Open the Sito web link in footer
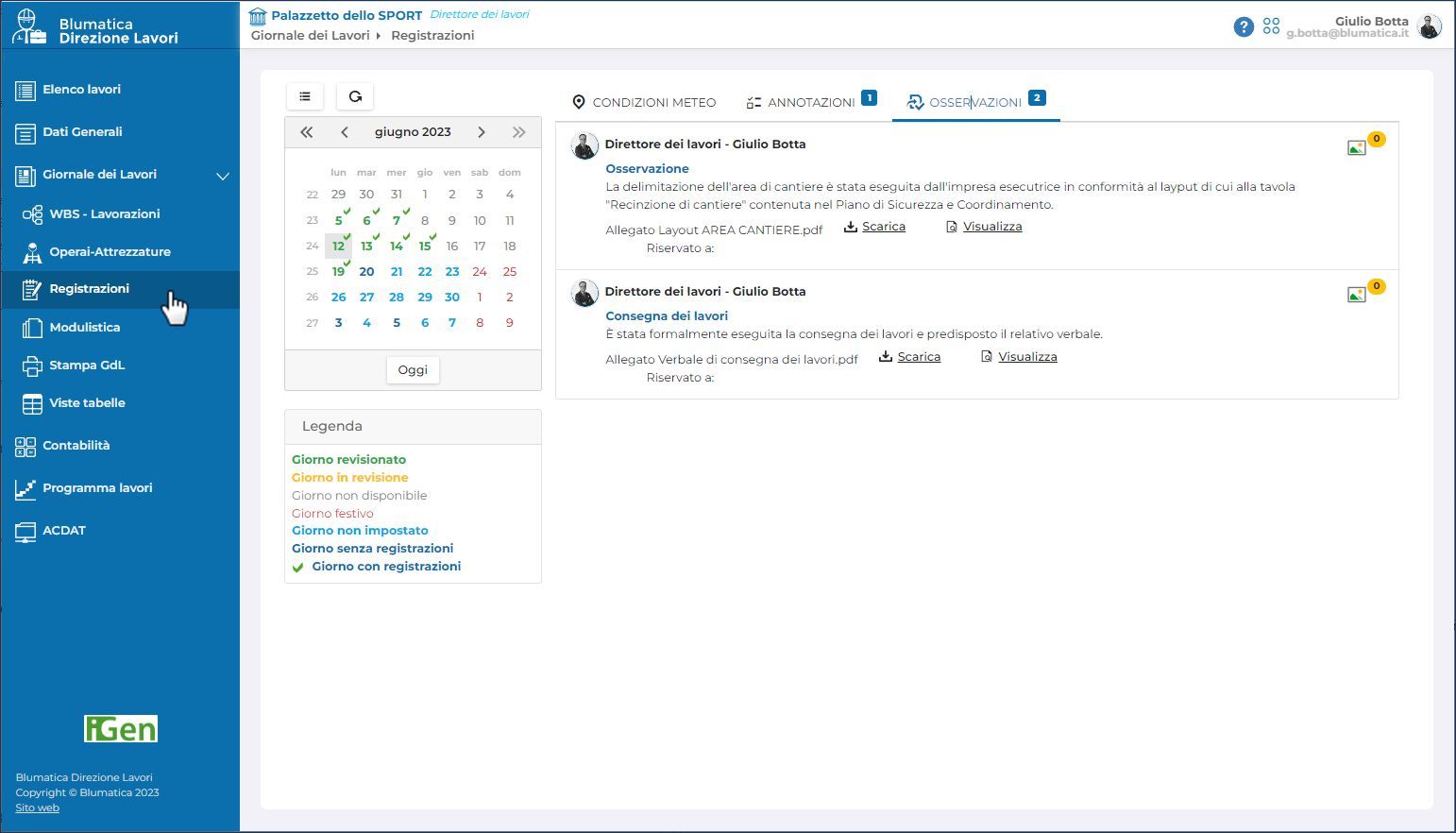The height and width of the screenshot is (833, 1456). tap(37, 808)
